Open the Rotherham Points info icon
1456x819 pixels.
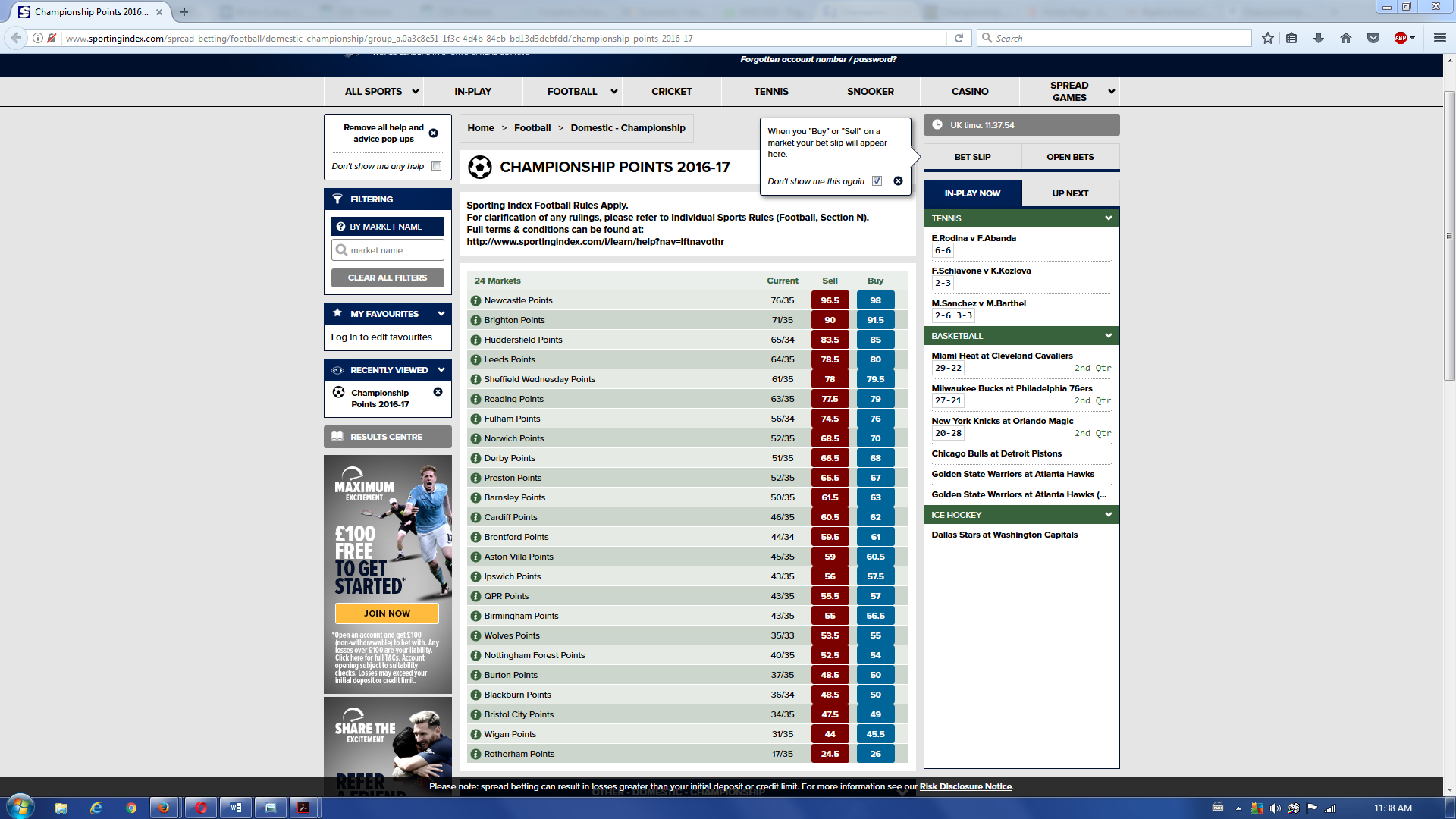pyautogui.click(x=475, y=754)
